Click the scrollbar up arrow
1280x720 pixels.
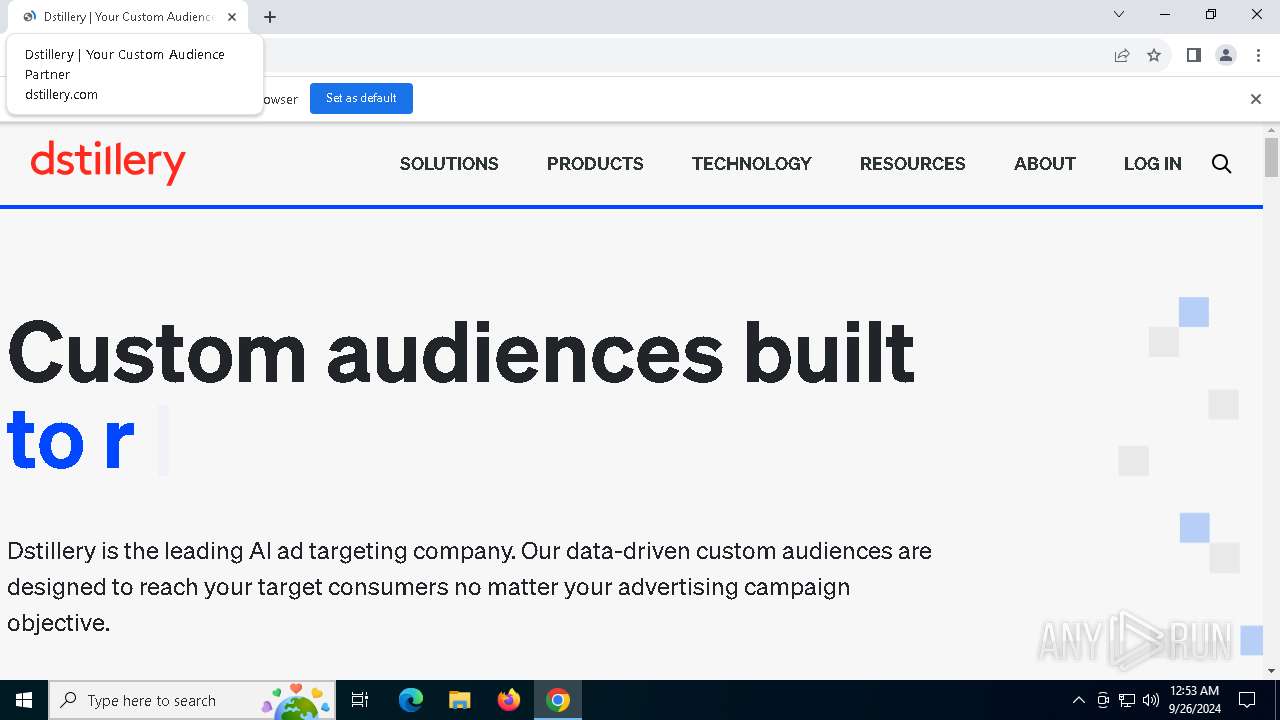[1271, 130]
